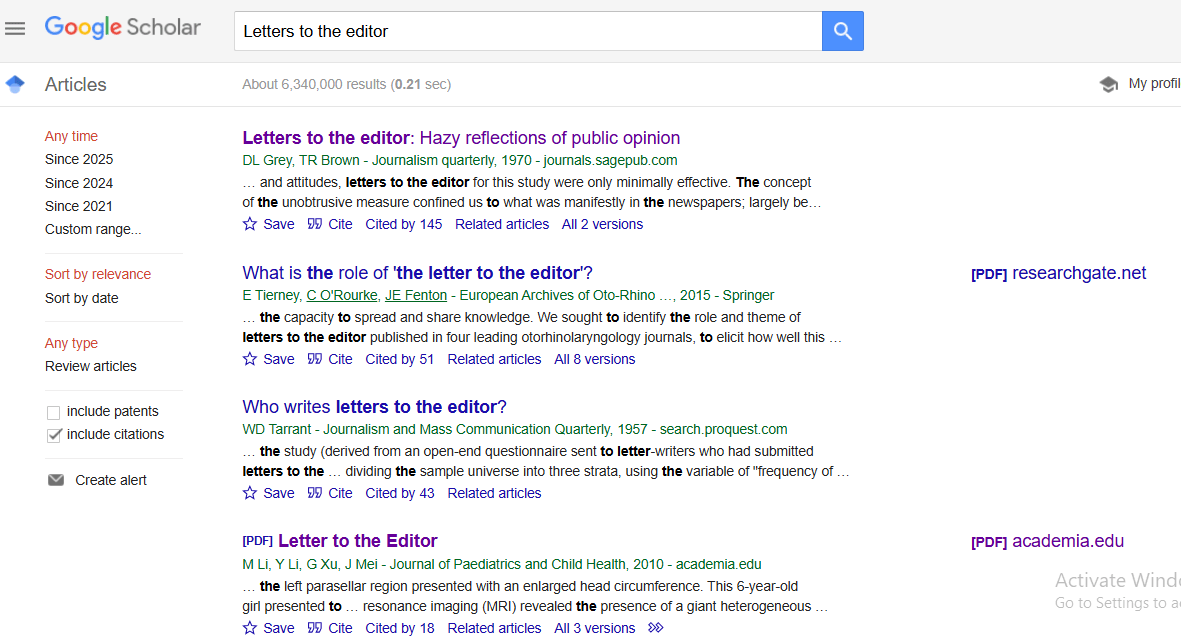Open What is the role of letter article
The width and height of the screenshot is (1181, 640).
417,273
